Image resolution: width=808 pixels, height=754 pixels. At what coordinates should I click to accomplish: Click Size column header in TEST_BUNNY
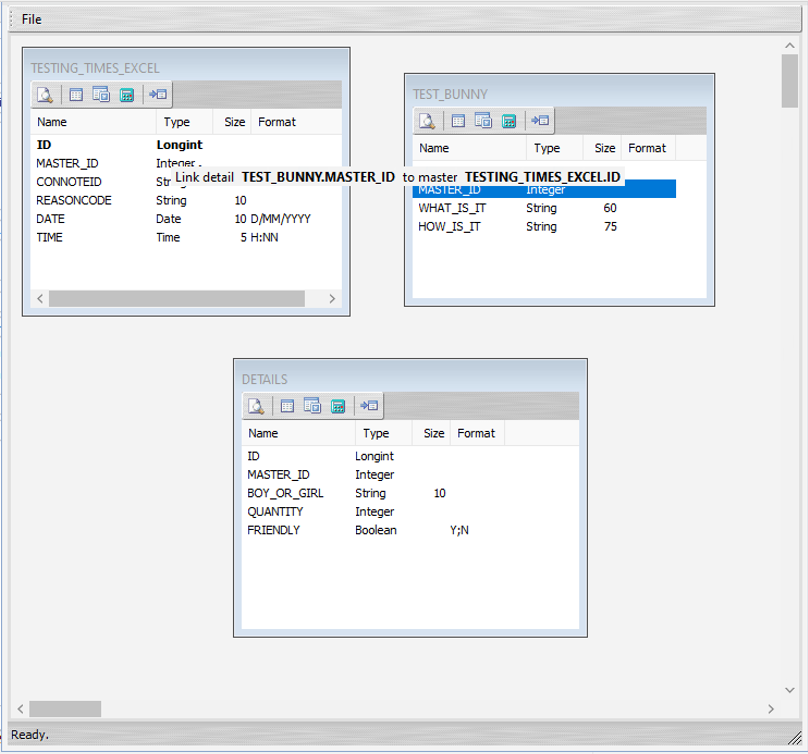coord(602,148)
